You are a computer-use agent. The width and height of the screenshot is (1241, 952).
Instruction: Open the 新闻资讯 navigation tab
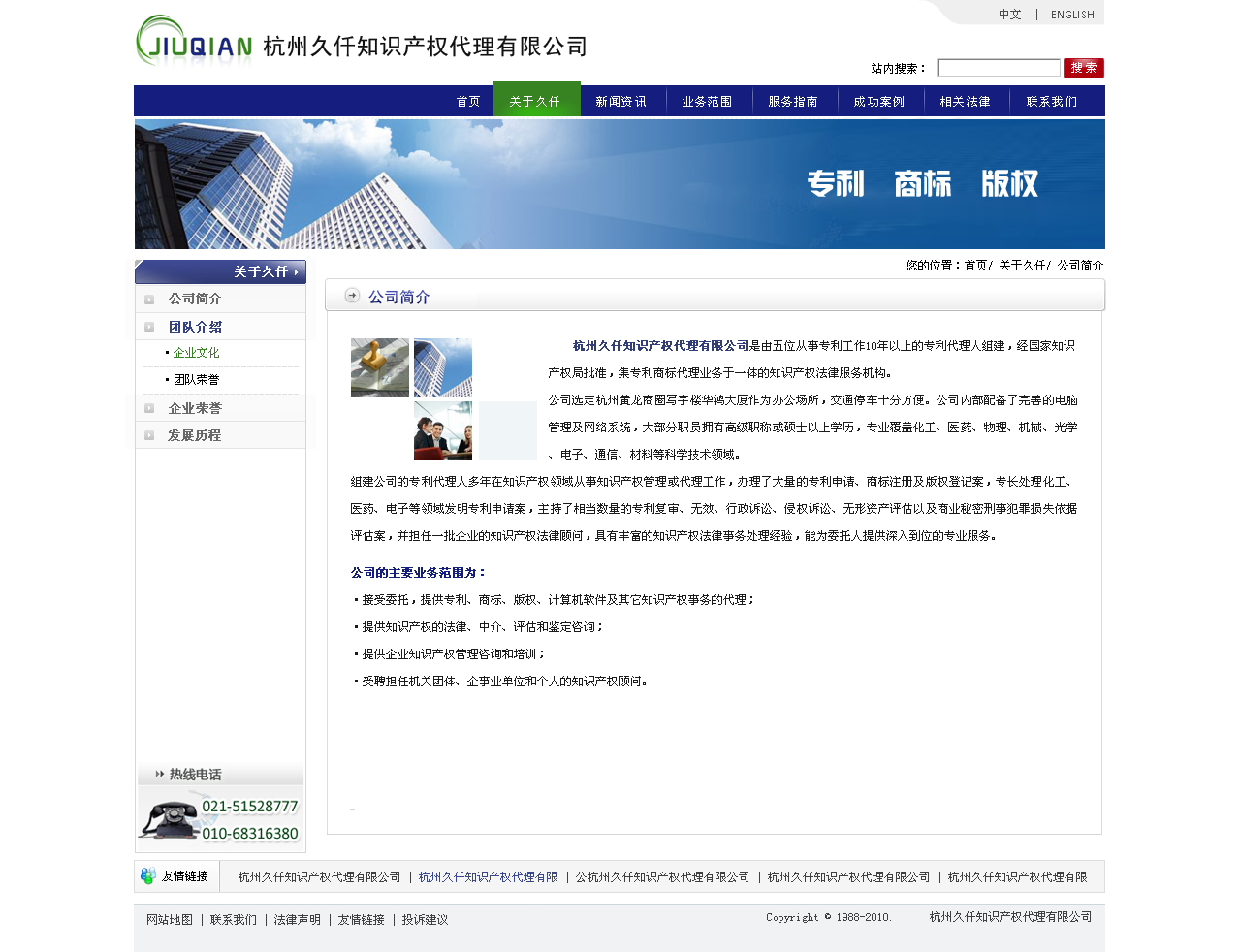[620, 102]
